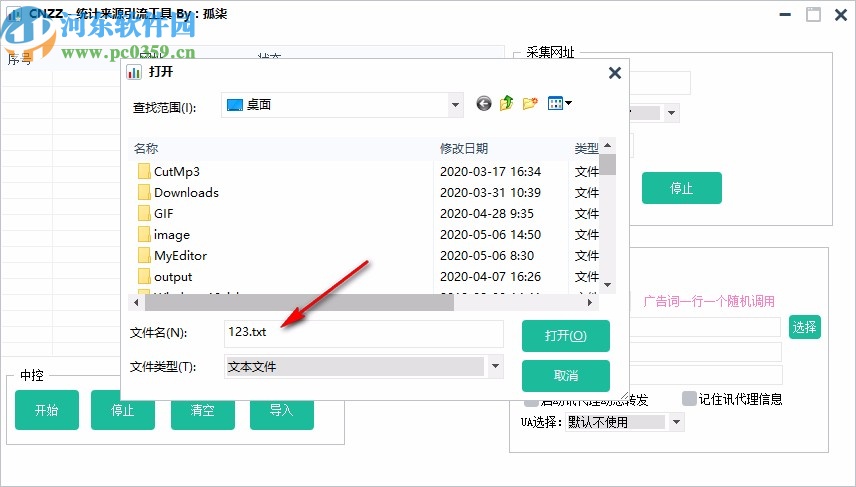Minimize the CNZZ main window
856x487 pixels.
click(786, 15)
